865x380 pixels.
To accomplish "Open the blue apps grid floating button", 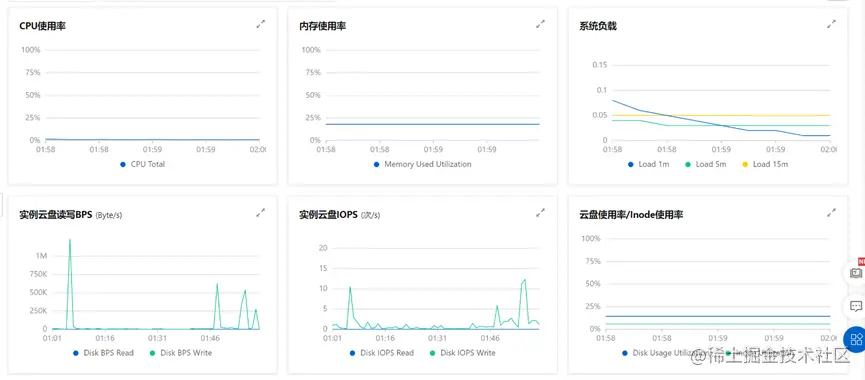I will [856, 339].
